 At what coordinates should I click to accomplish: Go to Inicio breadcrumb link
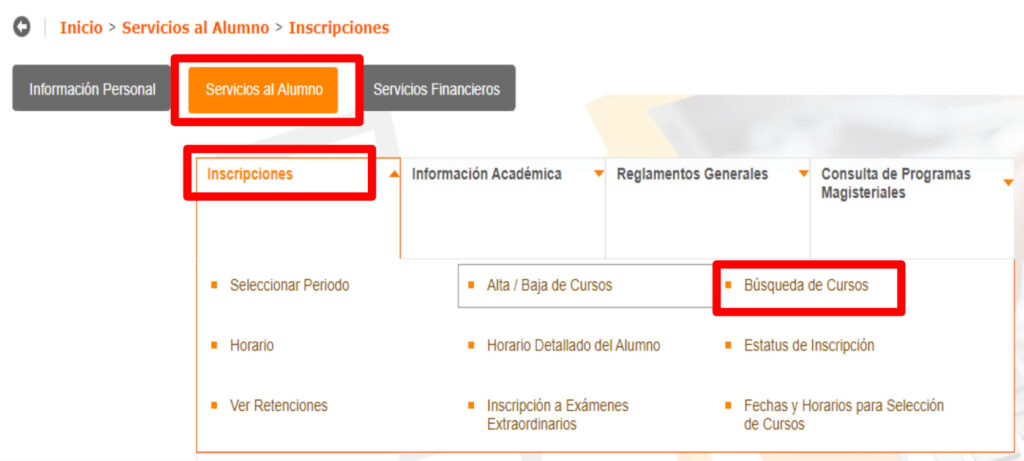pyautogui.click(x=81, y=28)
